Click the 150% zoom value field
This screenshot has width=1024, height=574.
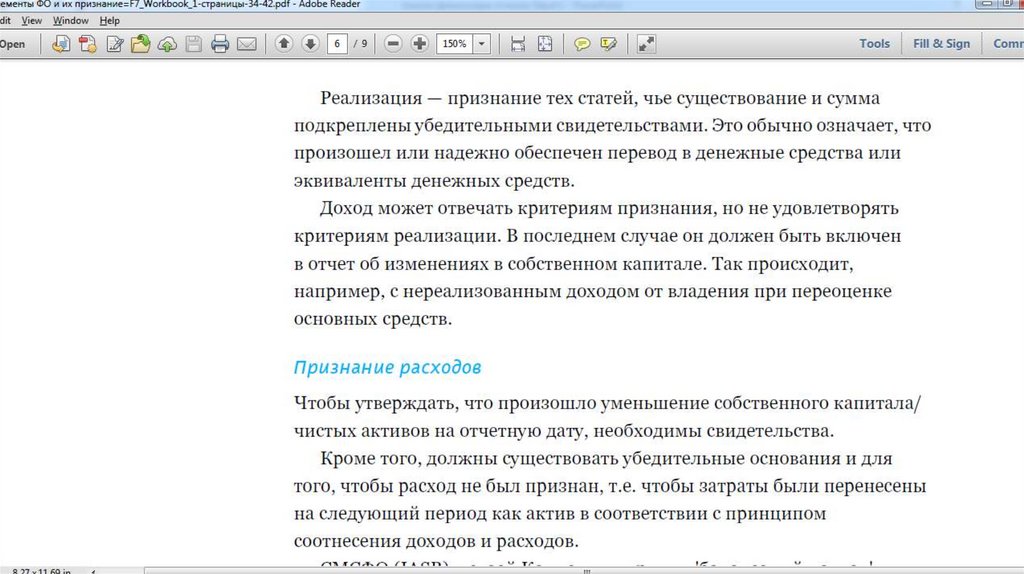coord(455,44)
